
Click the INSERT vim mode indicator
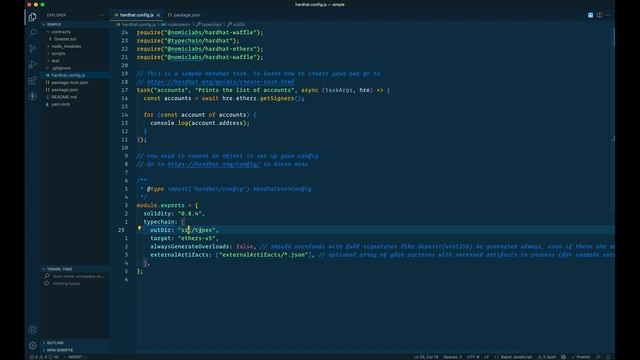pos(76,357)
